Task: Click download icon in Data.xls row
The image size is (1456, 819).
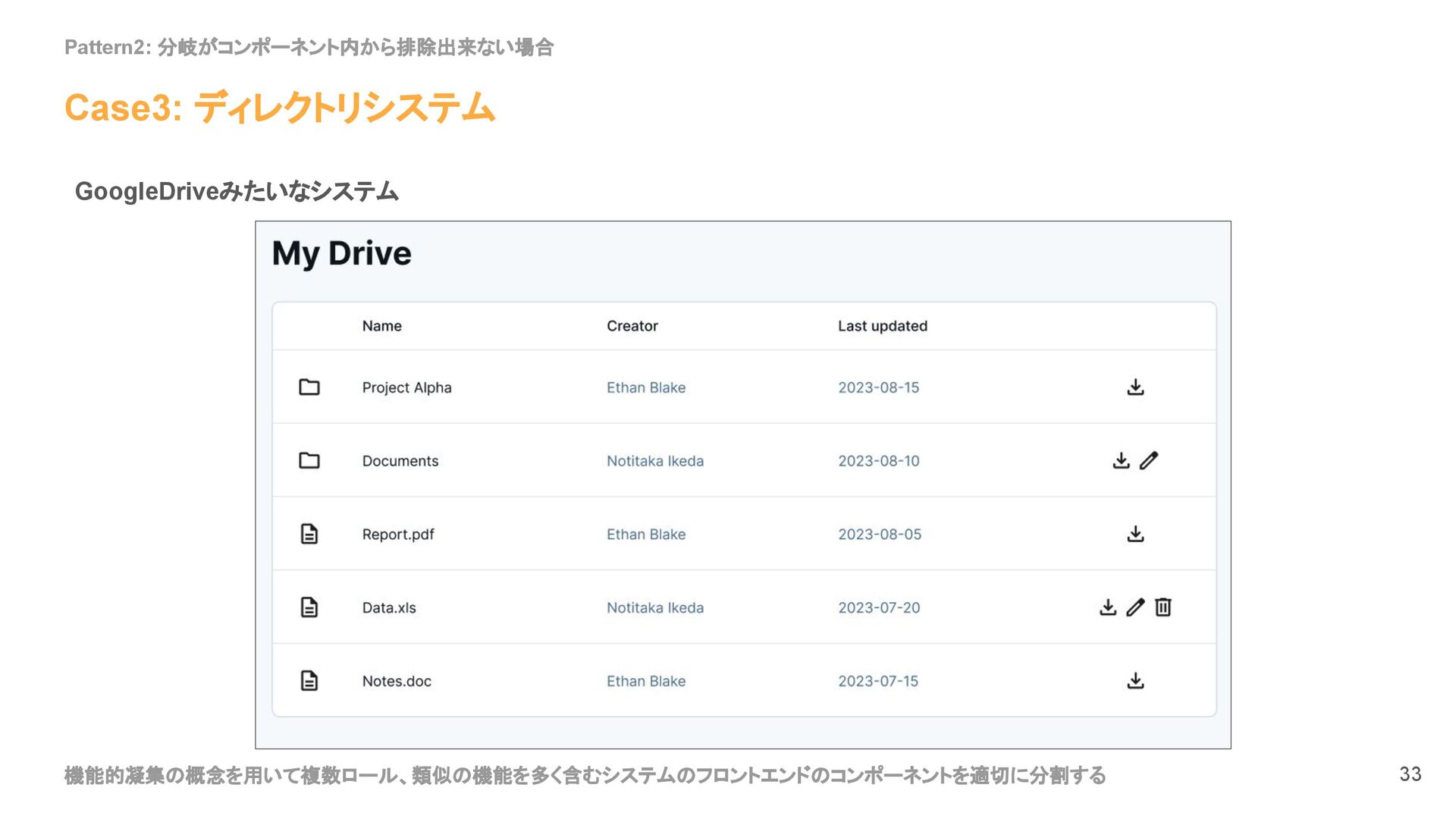Action: pos(1108,607)
